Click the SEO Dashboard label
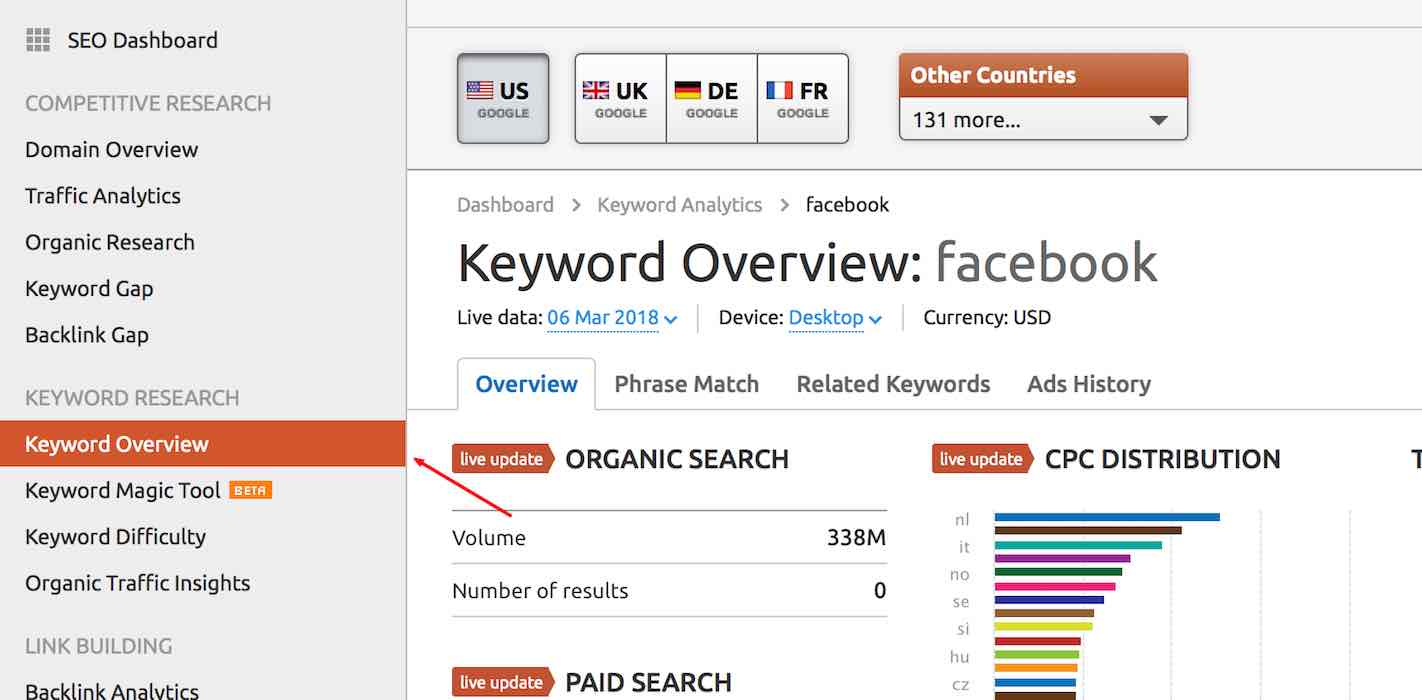Viewport: 1422px width, 700px height. point(142,41)
